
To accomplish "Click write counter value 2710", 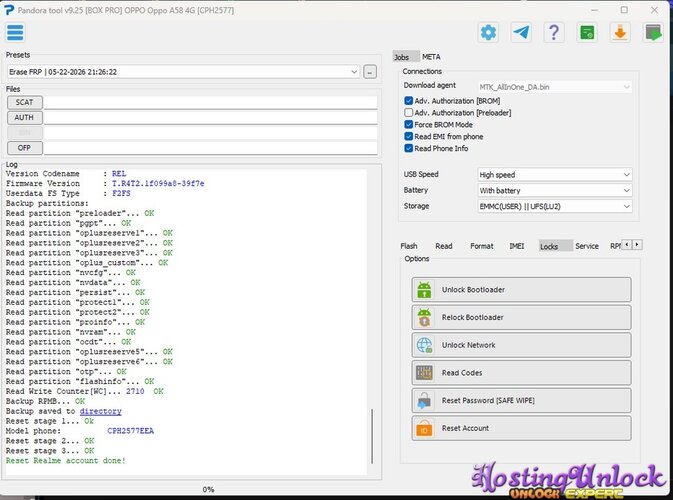I will coord(135,391).
